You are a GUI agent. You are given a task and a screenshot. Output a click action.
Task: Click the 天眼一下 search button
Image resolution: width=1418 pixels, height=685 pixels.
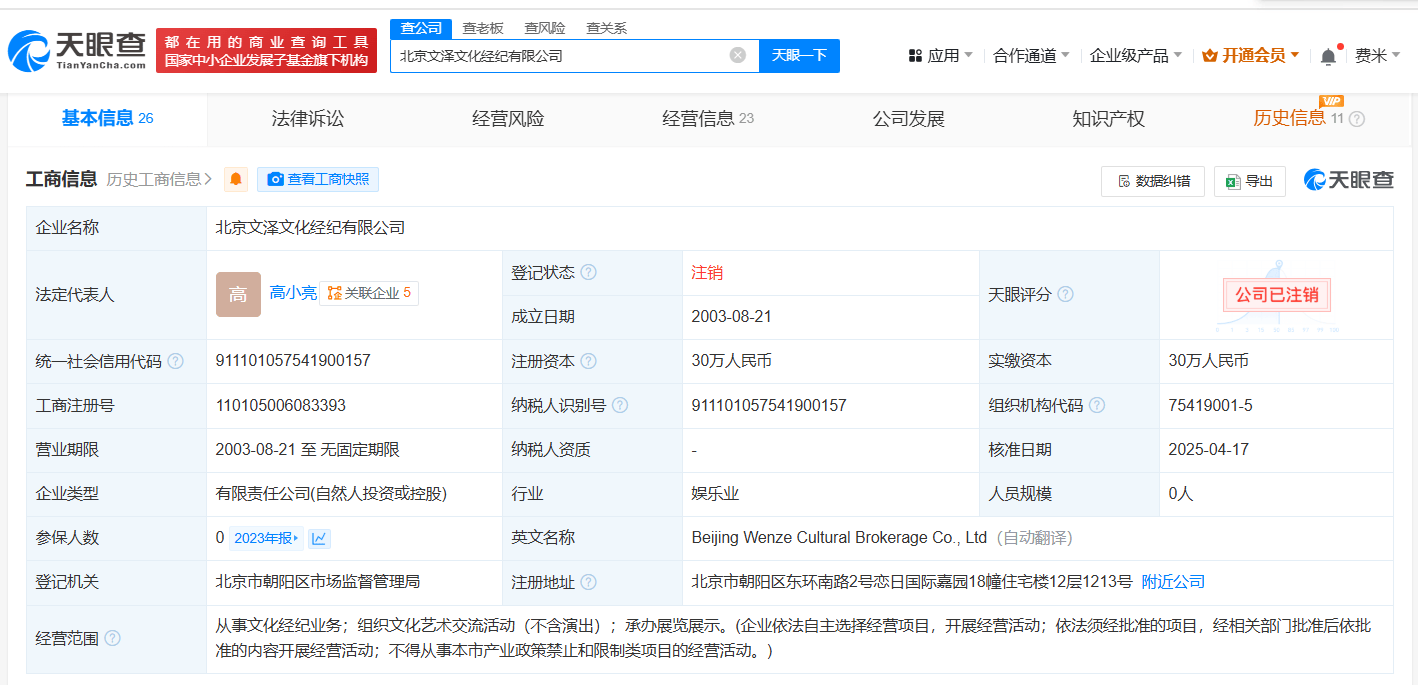pyautogui.click(x=799, y=55)
